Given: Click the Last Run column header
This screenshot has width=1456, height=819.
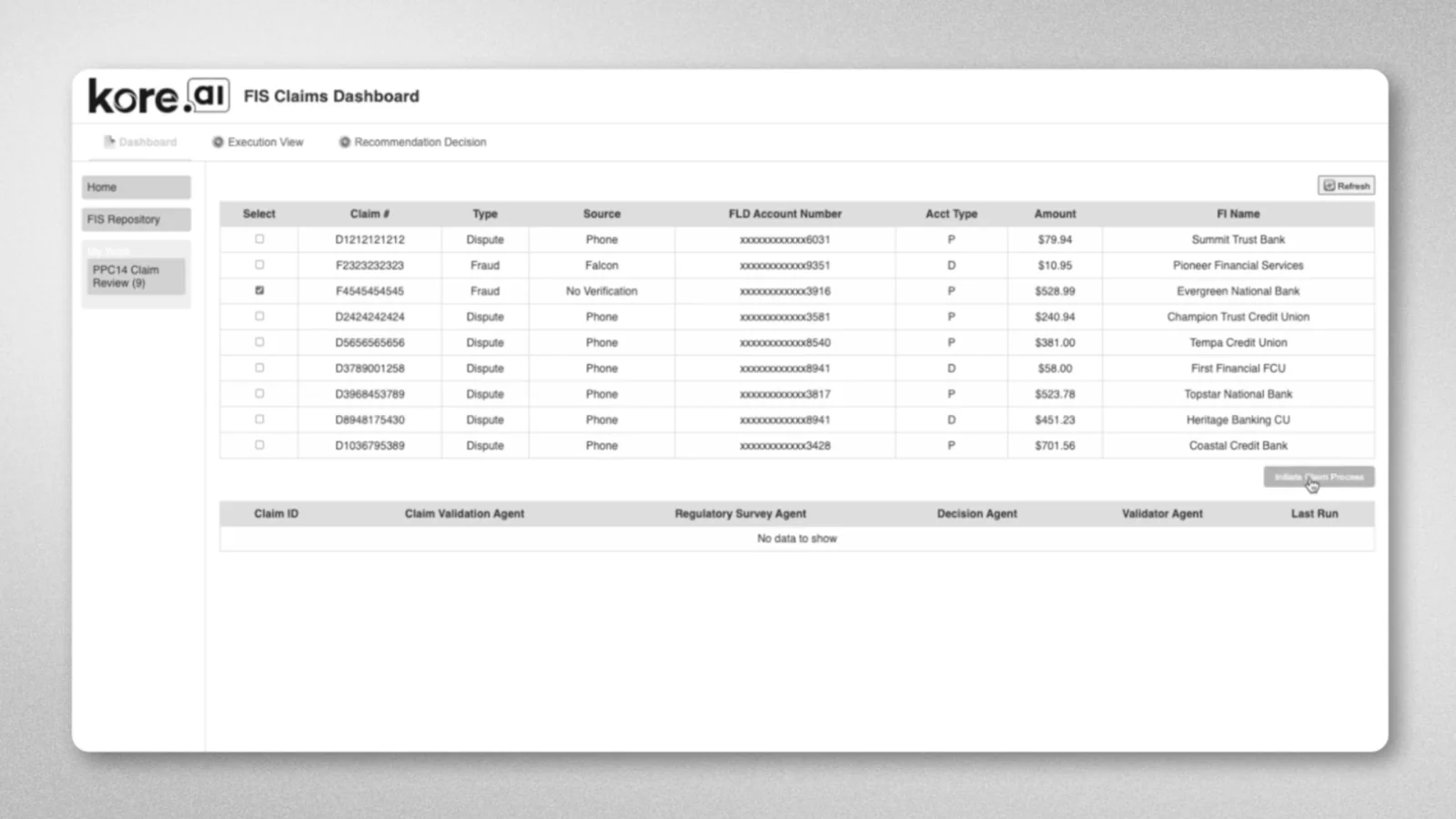Looking at the screenshot, I should [x=1314, y=513].
